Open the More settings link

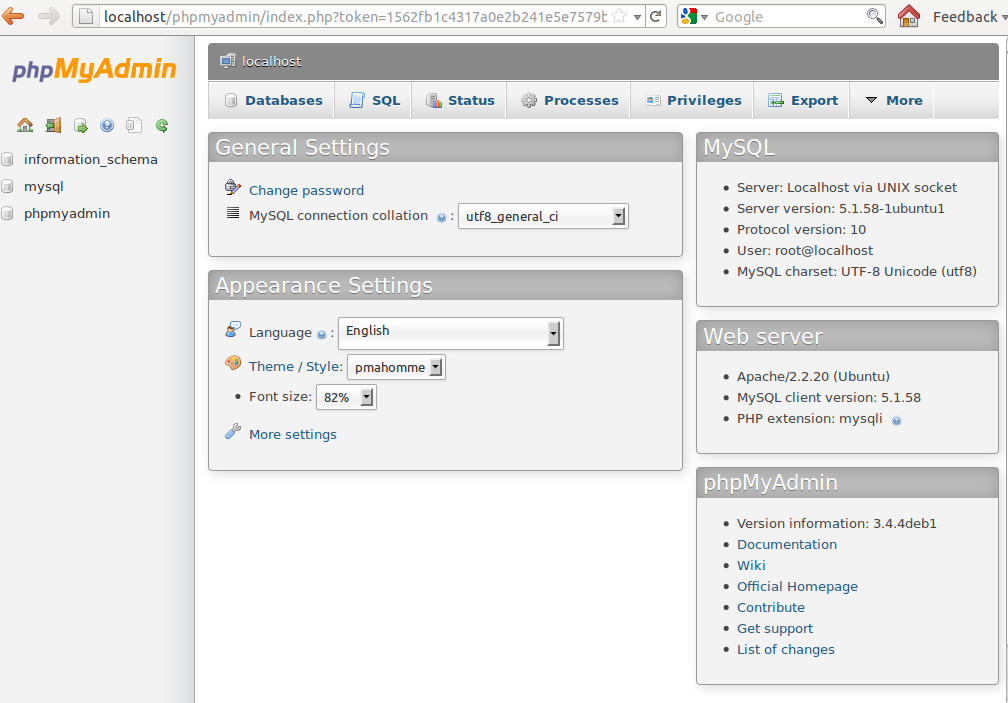pyautogui.click(x=293, y=434)
